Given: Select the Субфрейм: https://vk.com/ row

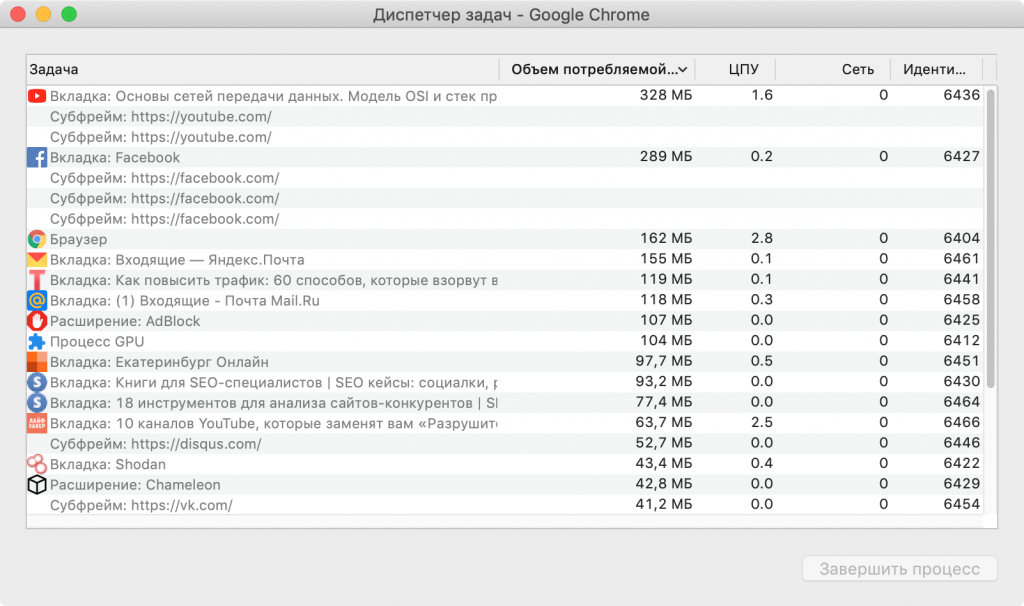Looking at the screenshot, I should point(505,505).
